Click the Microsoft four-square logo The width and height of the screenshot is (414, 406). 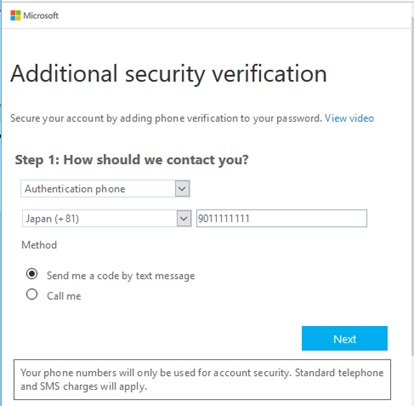click(15, 15)
